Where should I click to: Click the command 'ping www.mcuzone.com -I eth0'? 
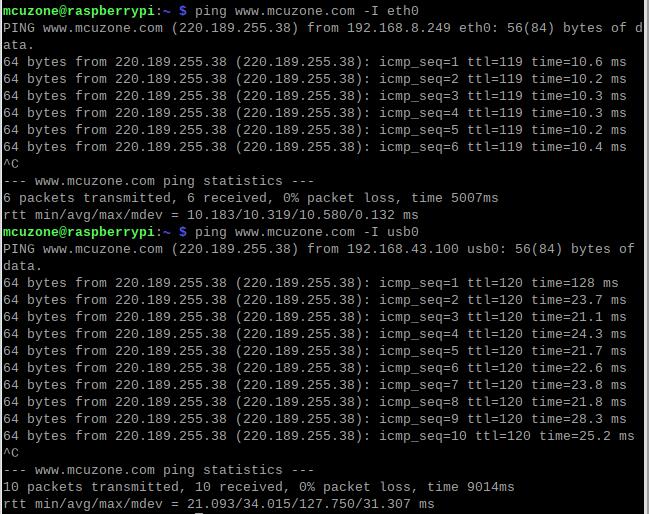click(x=306, y=11)
